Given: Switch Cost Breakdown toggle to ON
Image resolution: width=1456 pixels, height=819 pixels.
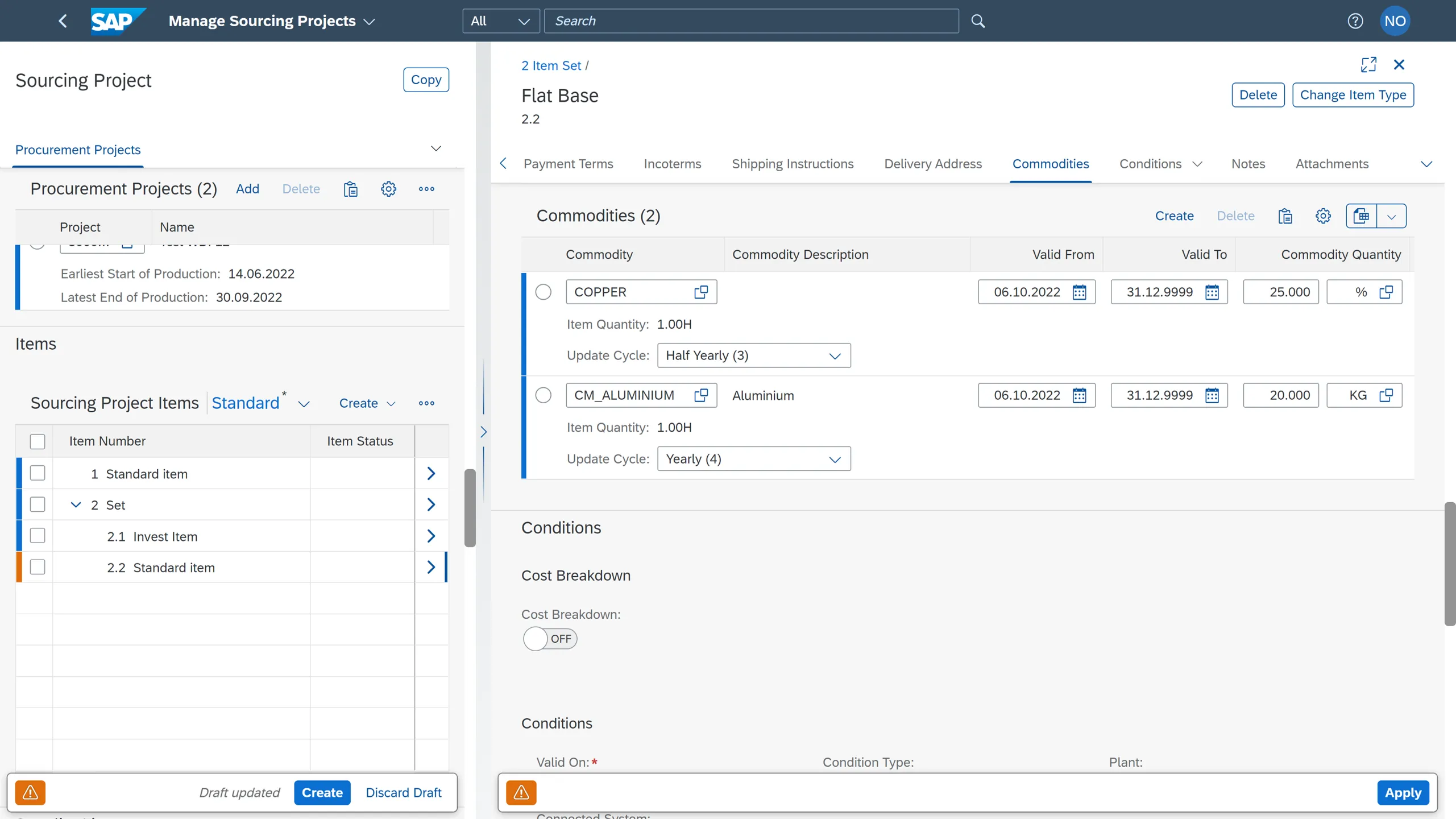Looking at the screenshot, I should (549, 638).
